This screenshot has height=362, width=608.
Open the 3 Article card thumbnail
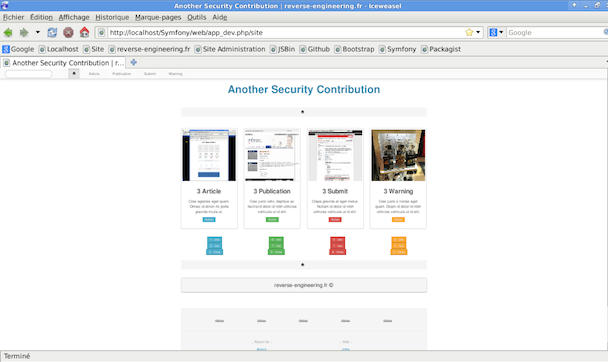[x=209, y=155]
